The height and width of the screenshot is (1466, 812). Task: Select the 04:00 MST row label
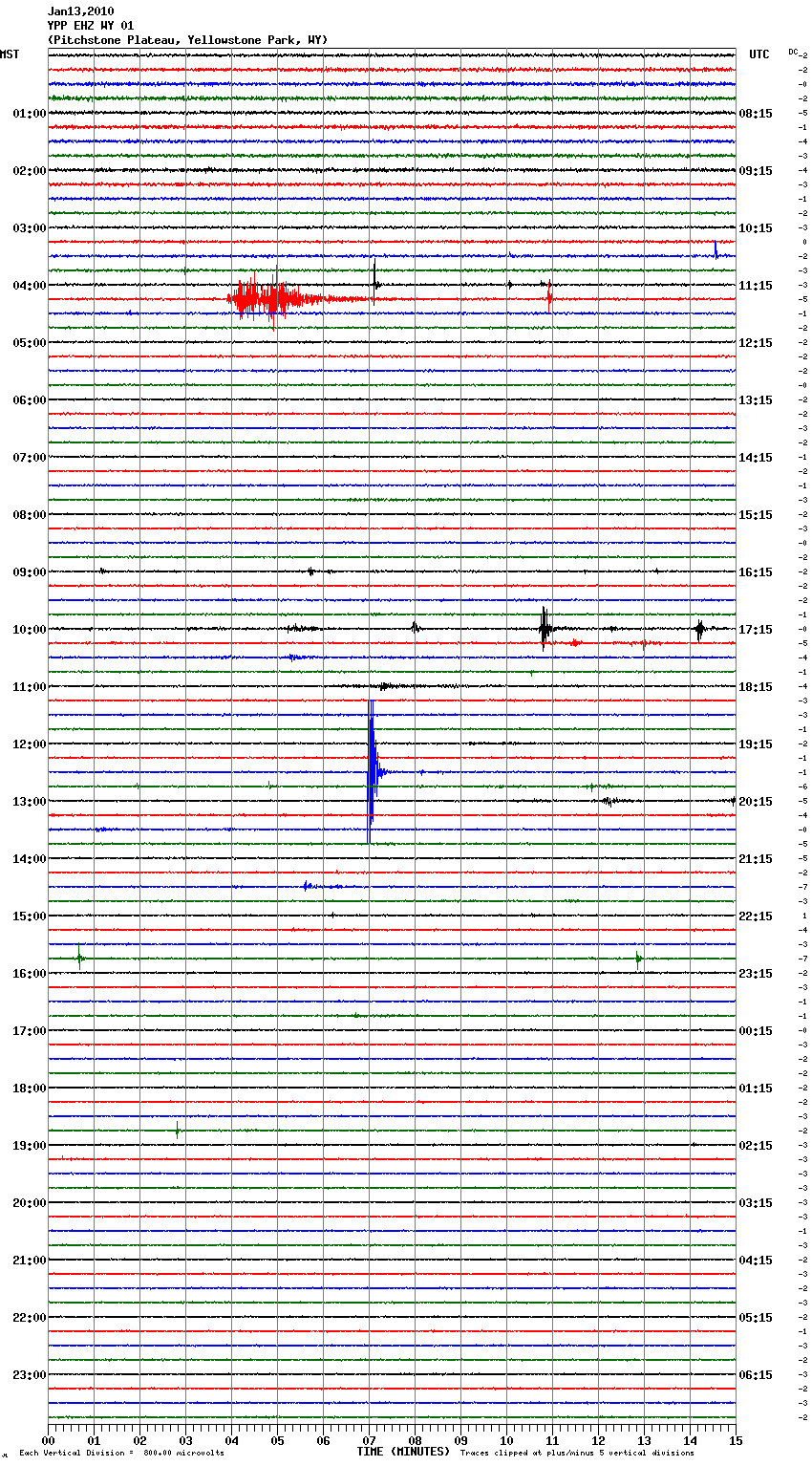29,286
